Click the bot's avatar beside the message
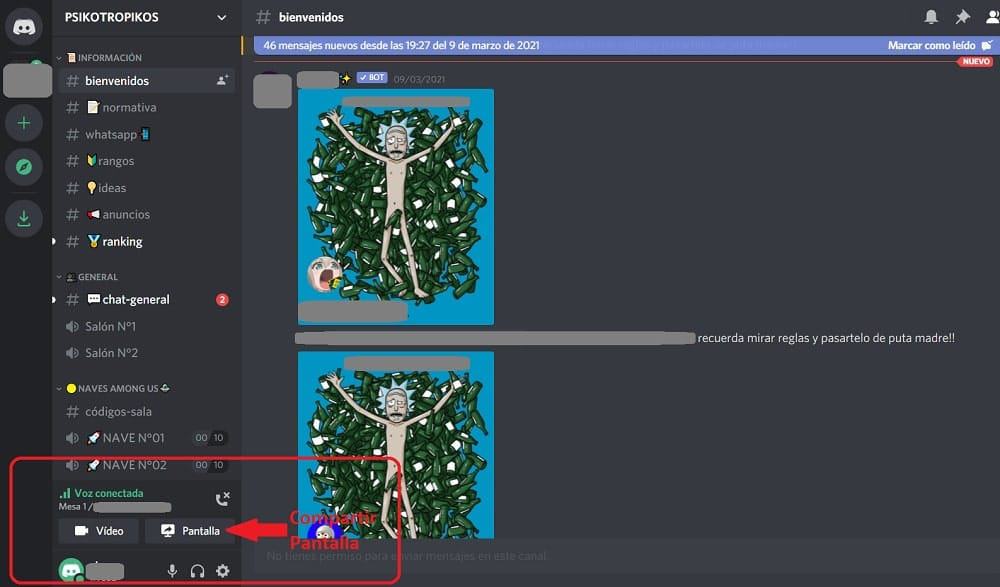The width and height of the screenshot is (1000, 587). coord(273,91)
